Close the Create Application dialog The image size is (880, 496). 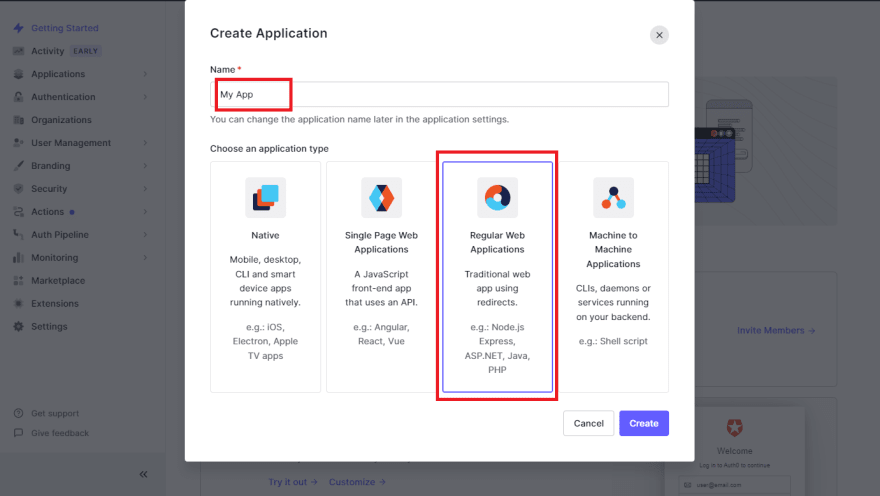[x=659, y=35]
